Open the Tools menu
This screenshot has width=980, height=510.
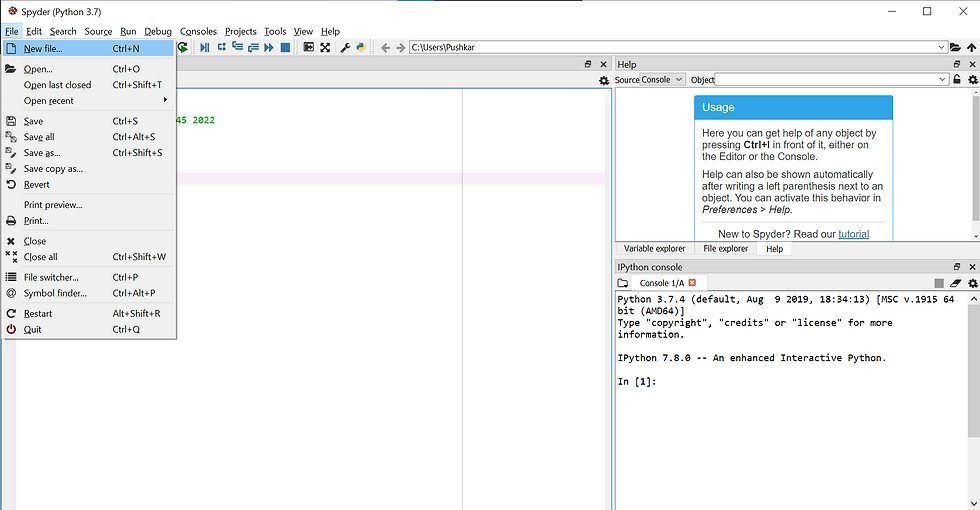tap(275, 31)
